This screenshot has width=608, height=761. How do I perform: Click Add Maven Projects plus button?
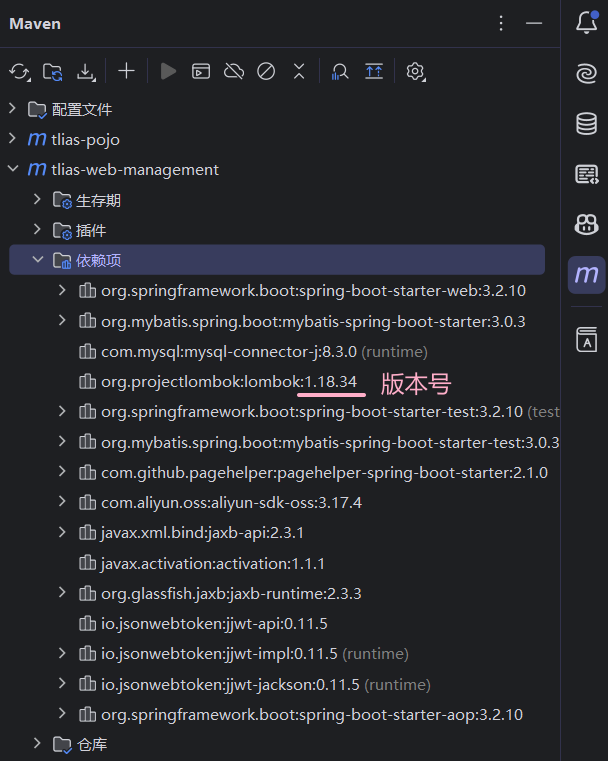click(x=126, y=71)
